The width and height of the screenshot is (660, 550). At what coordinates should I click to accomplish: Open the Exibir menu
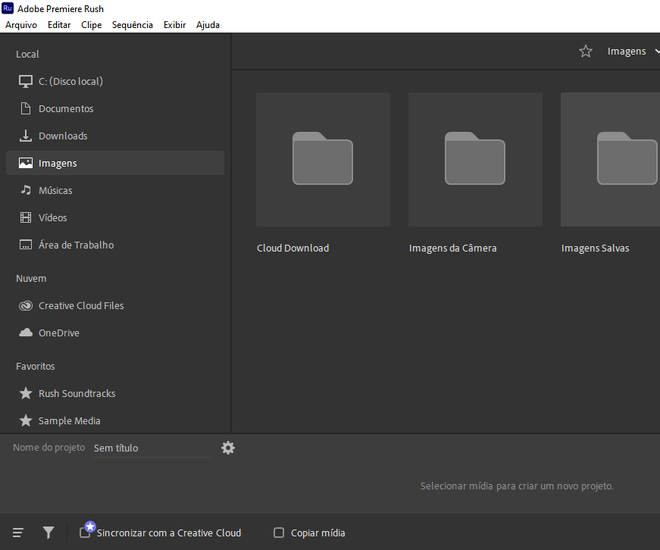tap(174, 25)
